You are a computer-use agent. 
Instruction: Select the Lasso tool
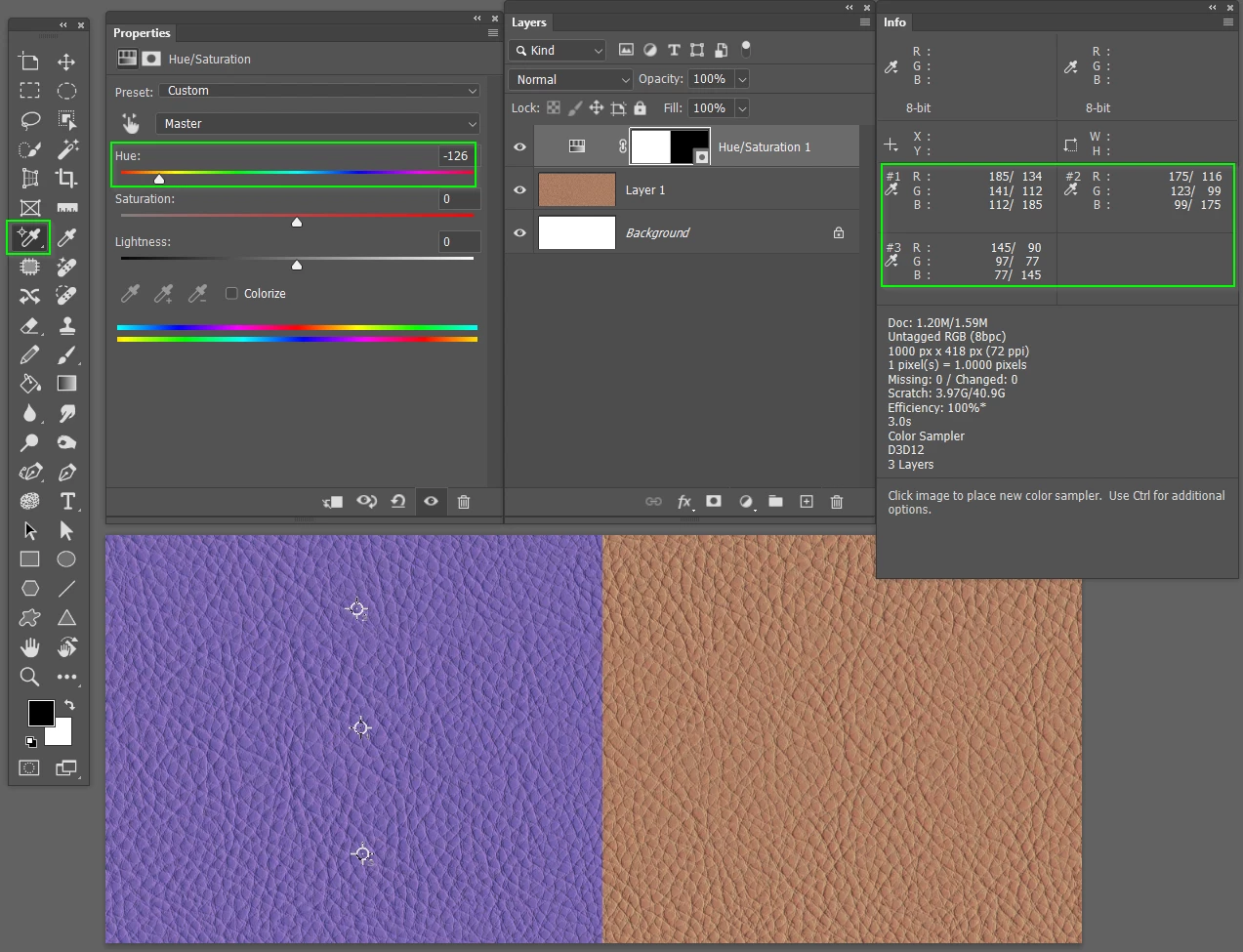(29, 120)
